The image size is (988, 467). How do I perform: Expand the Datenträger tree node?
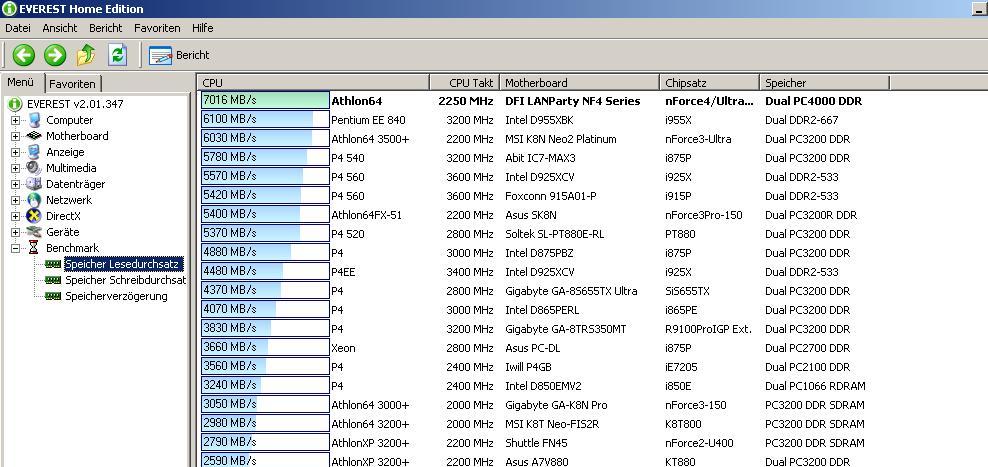(15, 184)
